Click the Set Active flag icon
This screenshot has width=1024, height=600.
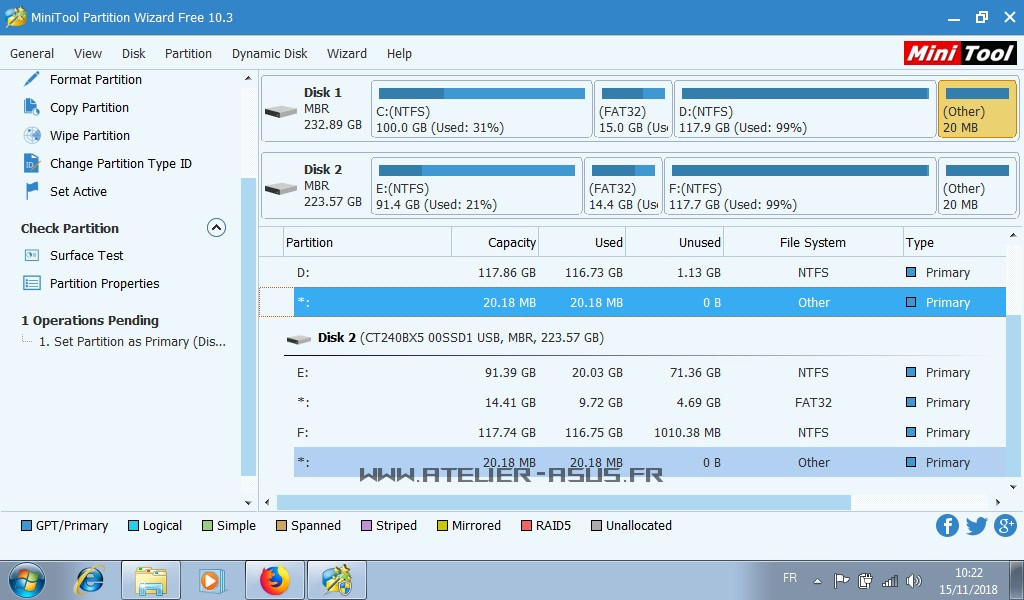coord(31,191)
